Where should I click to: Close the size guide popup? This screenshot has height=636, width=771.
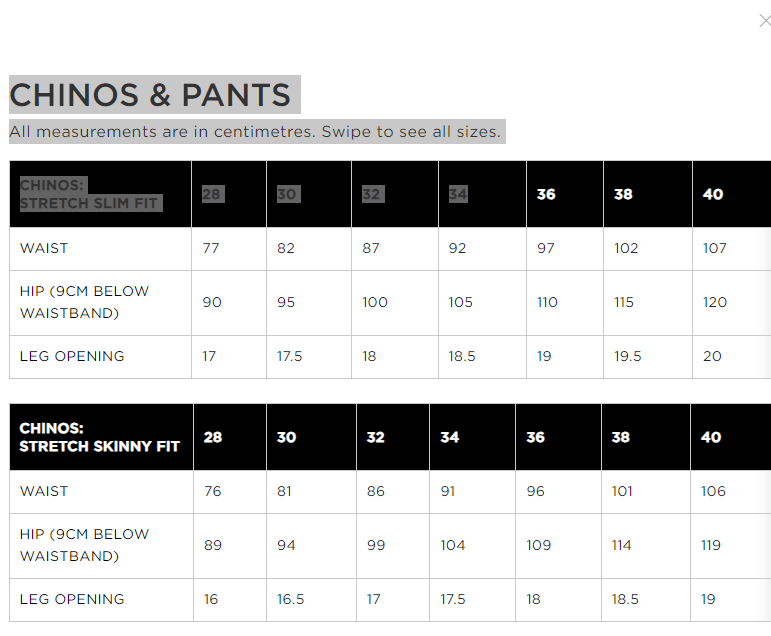coord(765,21)
